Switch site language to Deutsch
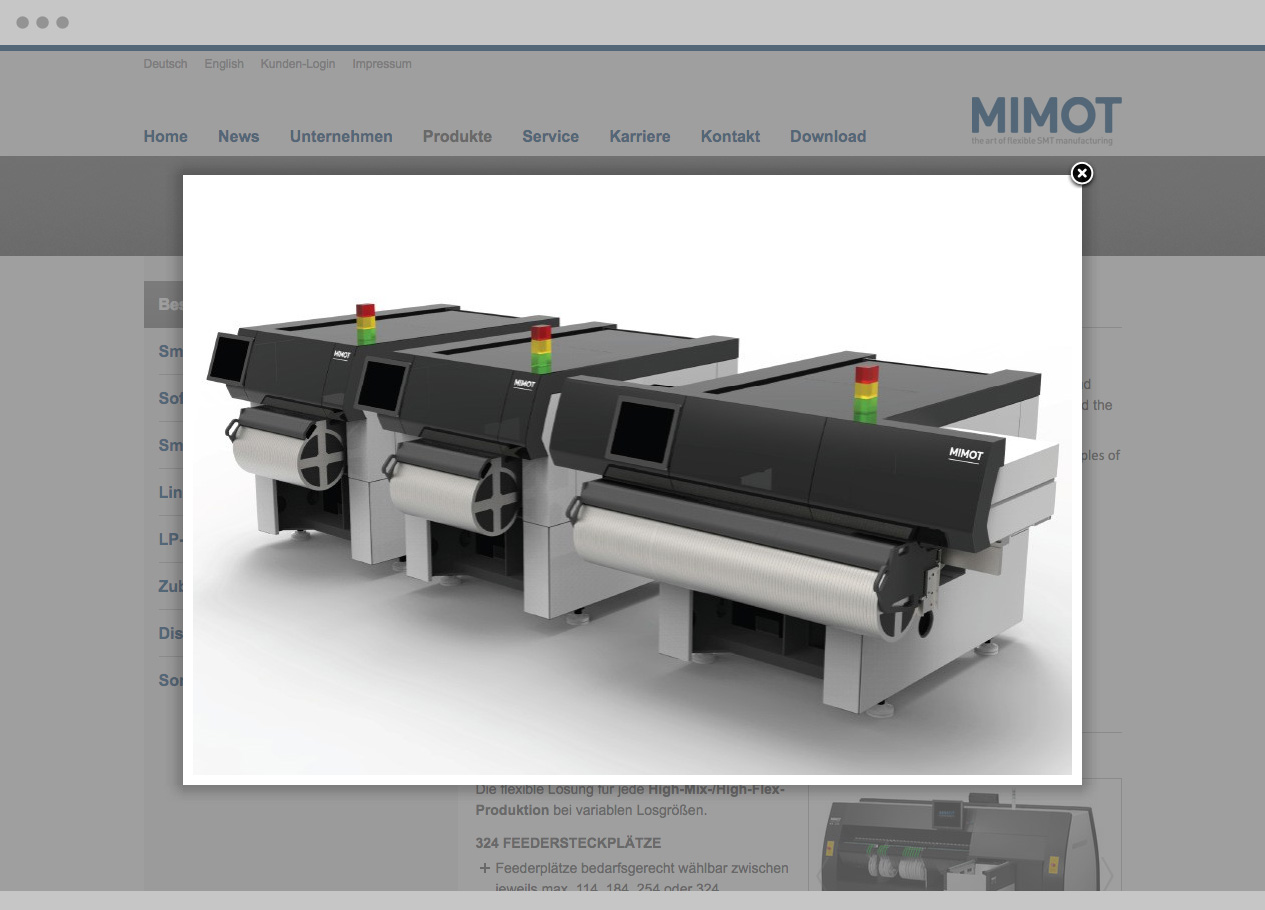Viewport: 1265px width, 910px height. point(165,64)
